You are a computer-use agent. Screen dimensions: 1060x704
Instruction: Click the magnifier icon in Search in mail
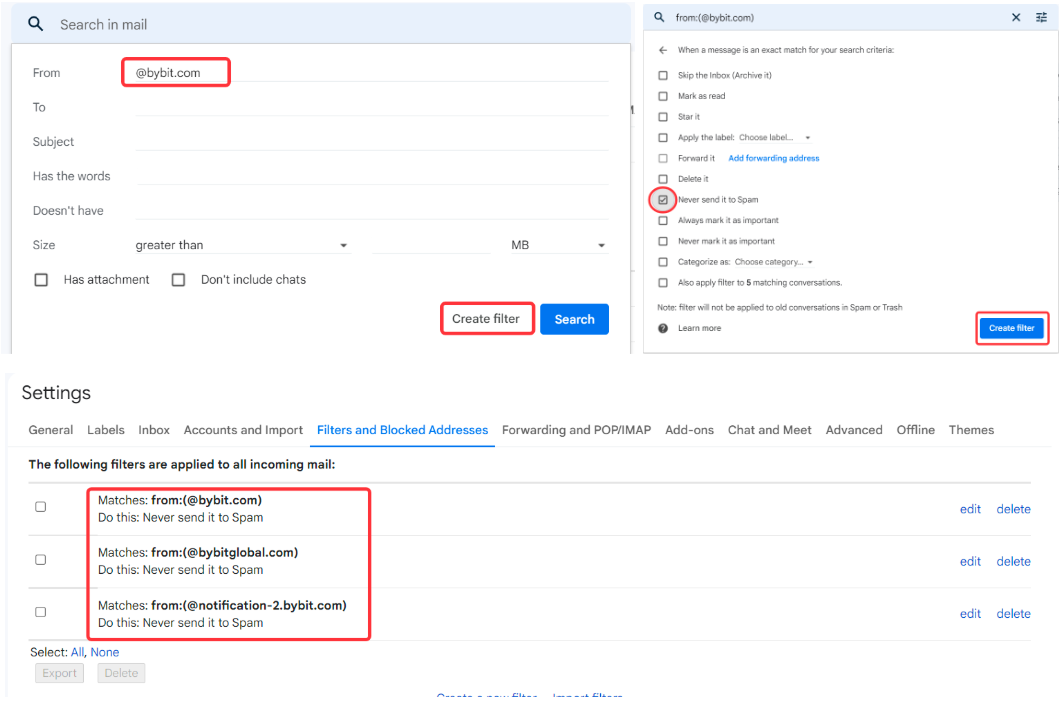pos(35,24)
